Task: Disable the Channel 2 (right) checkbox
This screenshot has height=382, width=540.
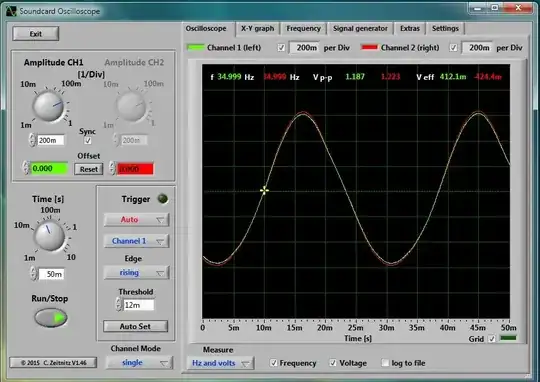Action: tap(453, 48)
